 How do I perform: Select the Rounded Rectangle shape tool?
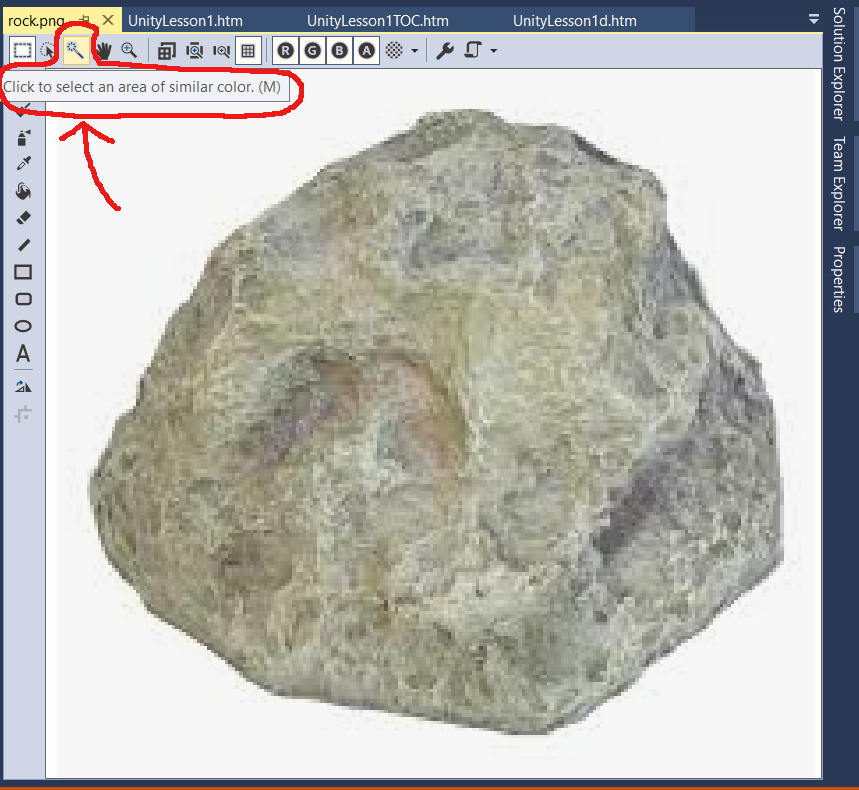tap(23, 299)
